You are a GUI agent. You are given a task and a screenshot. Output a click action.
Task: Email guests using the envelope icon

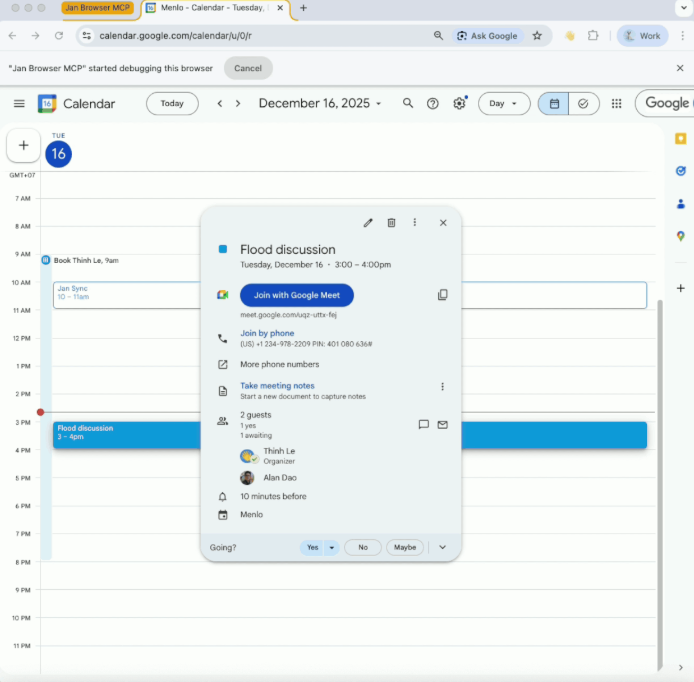[x=442, y=424]
